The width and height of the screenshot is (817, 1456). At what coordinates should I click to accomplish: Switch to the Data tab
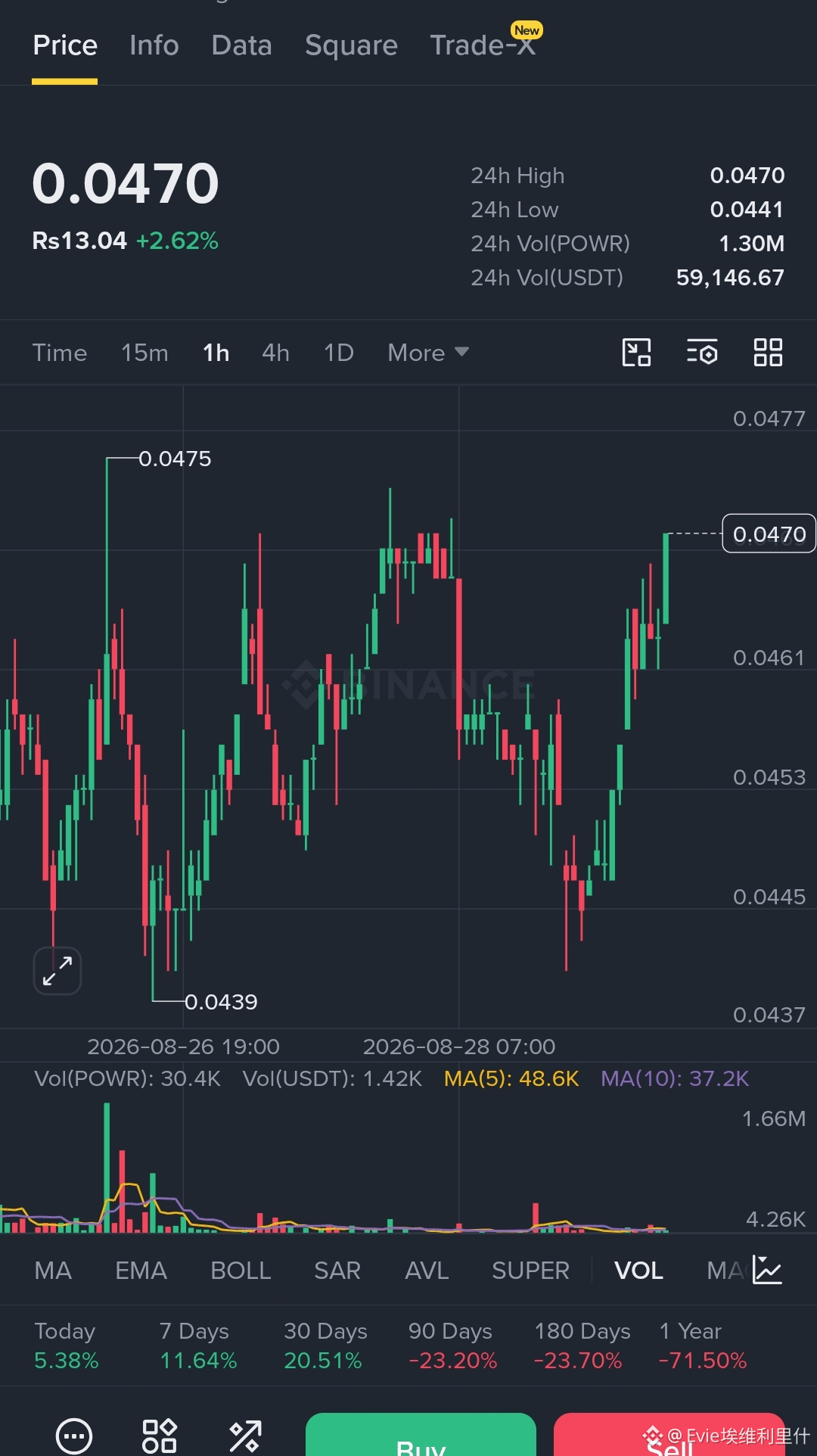(x=242, y=45)
